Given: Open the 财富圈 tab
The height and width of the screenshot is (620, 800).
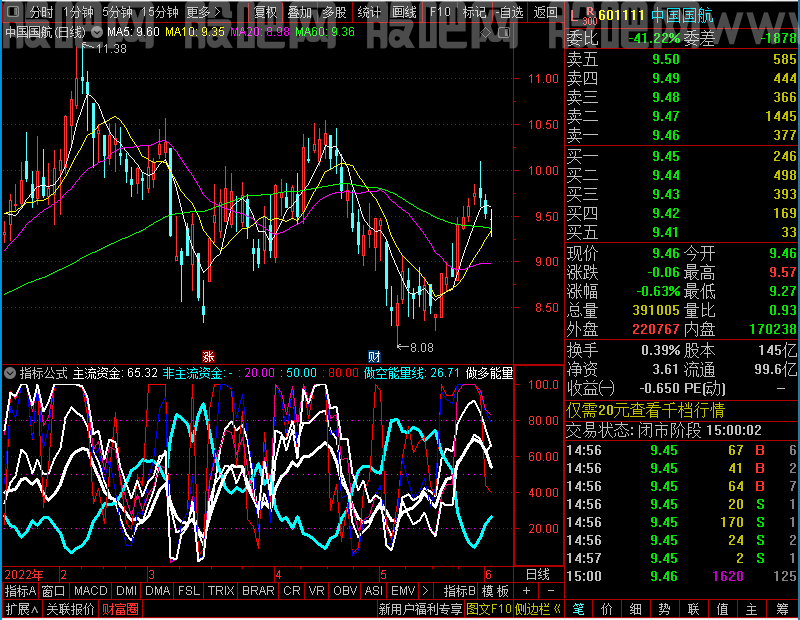Looking at the screenshot, I should 120,609.
